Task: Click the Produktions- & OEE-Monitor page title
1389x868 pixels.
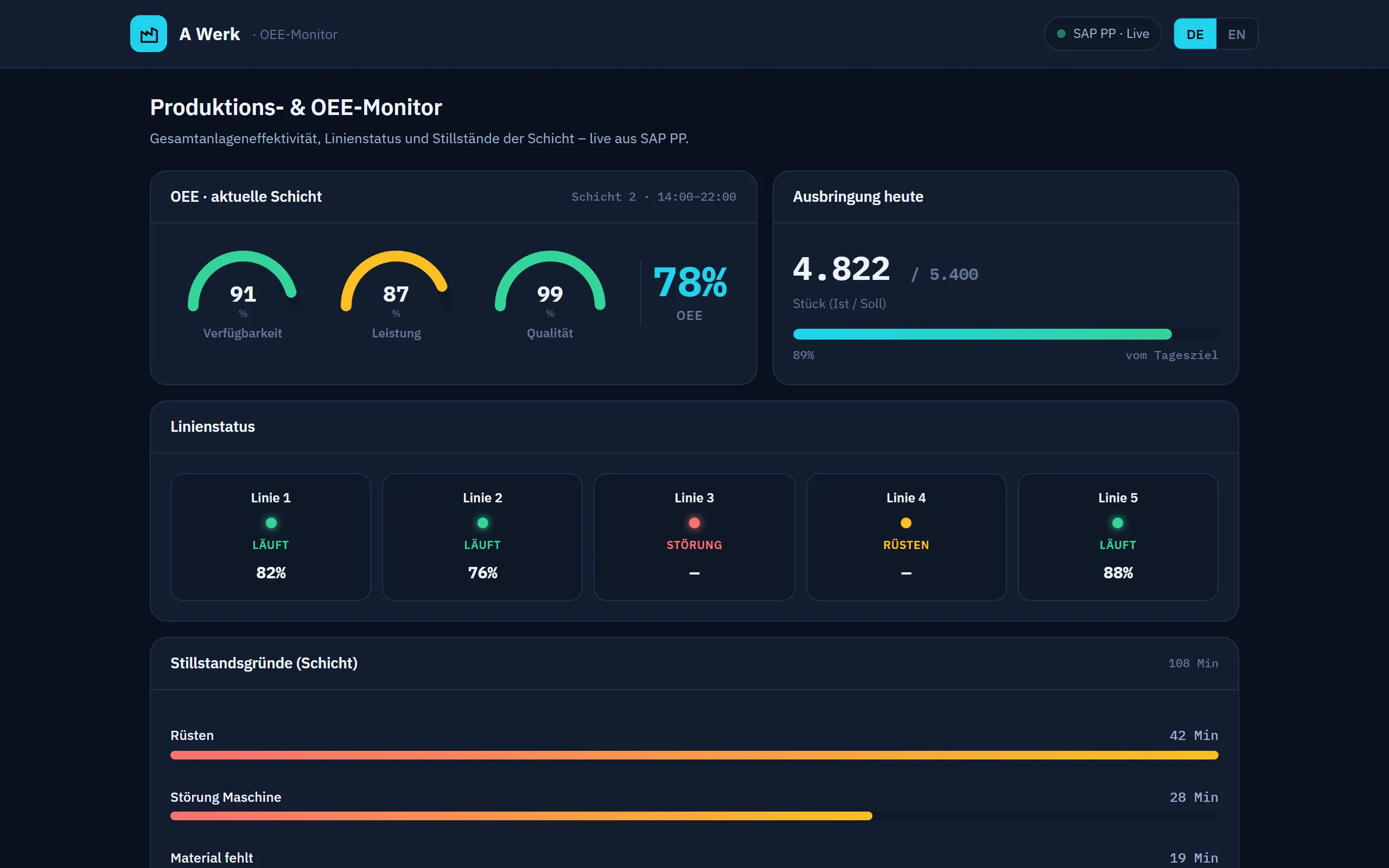Action: tap(296, 107)
